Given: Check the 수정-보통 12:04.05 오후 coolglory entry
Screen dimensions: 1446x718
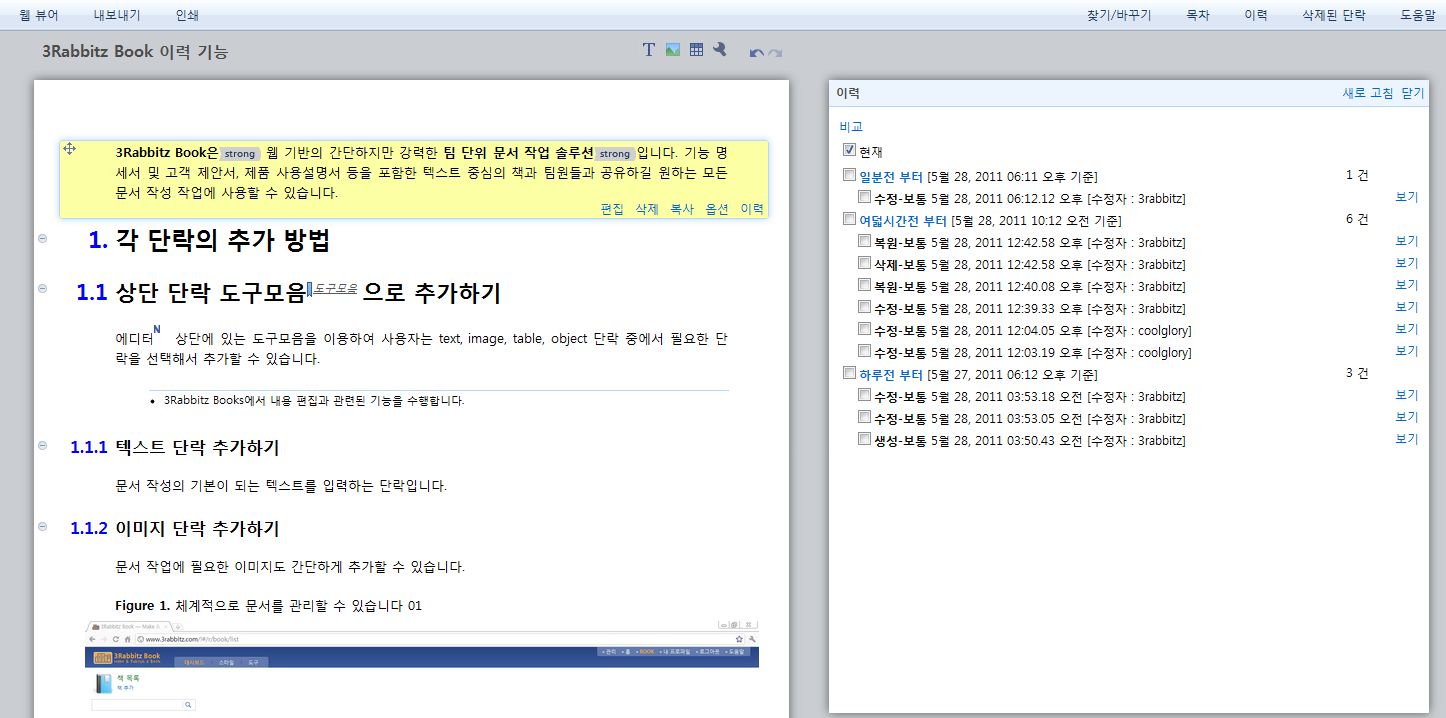Looking at the screenshot, I should pyautogui.click(x=865, y=329).
